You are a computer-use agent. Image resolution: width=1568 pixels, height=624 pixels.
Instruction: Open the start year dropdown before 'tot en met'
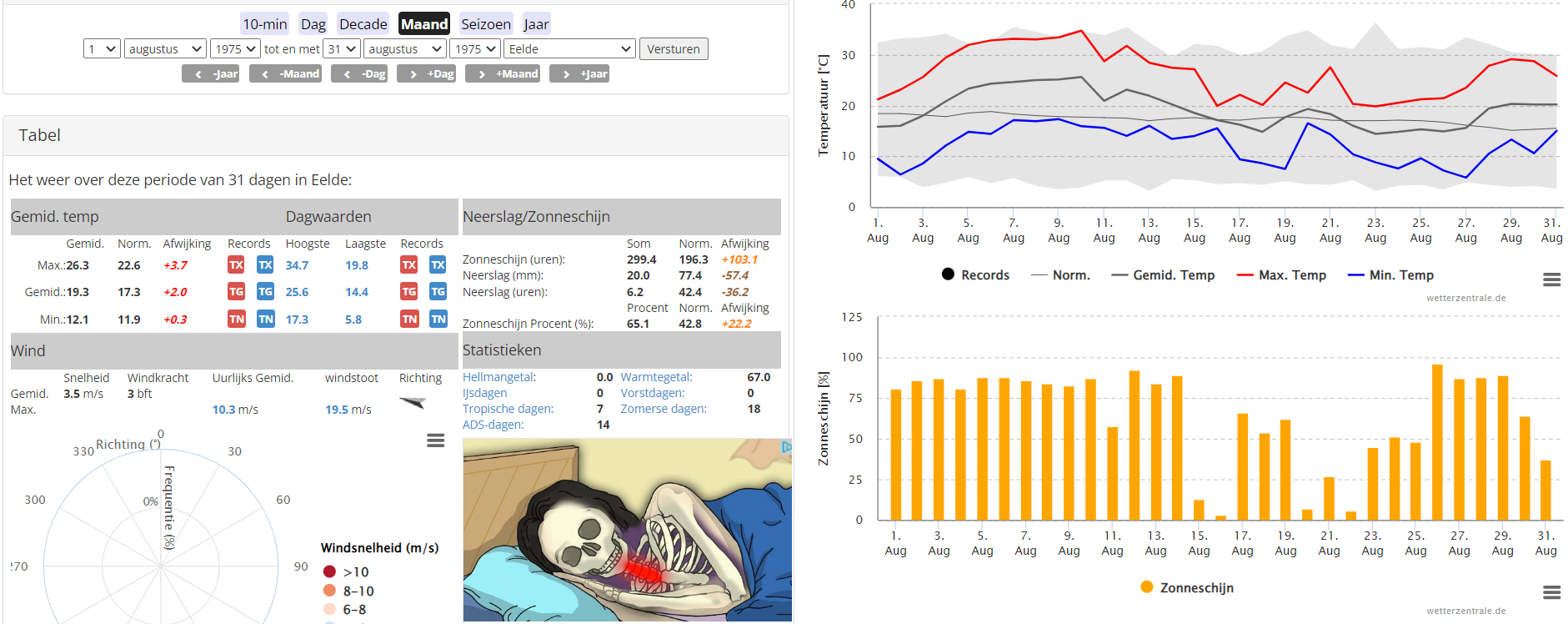(x=235, y=49)
